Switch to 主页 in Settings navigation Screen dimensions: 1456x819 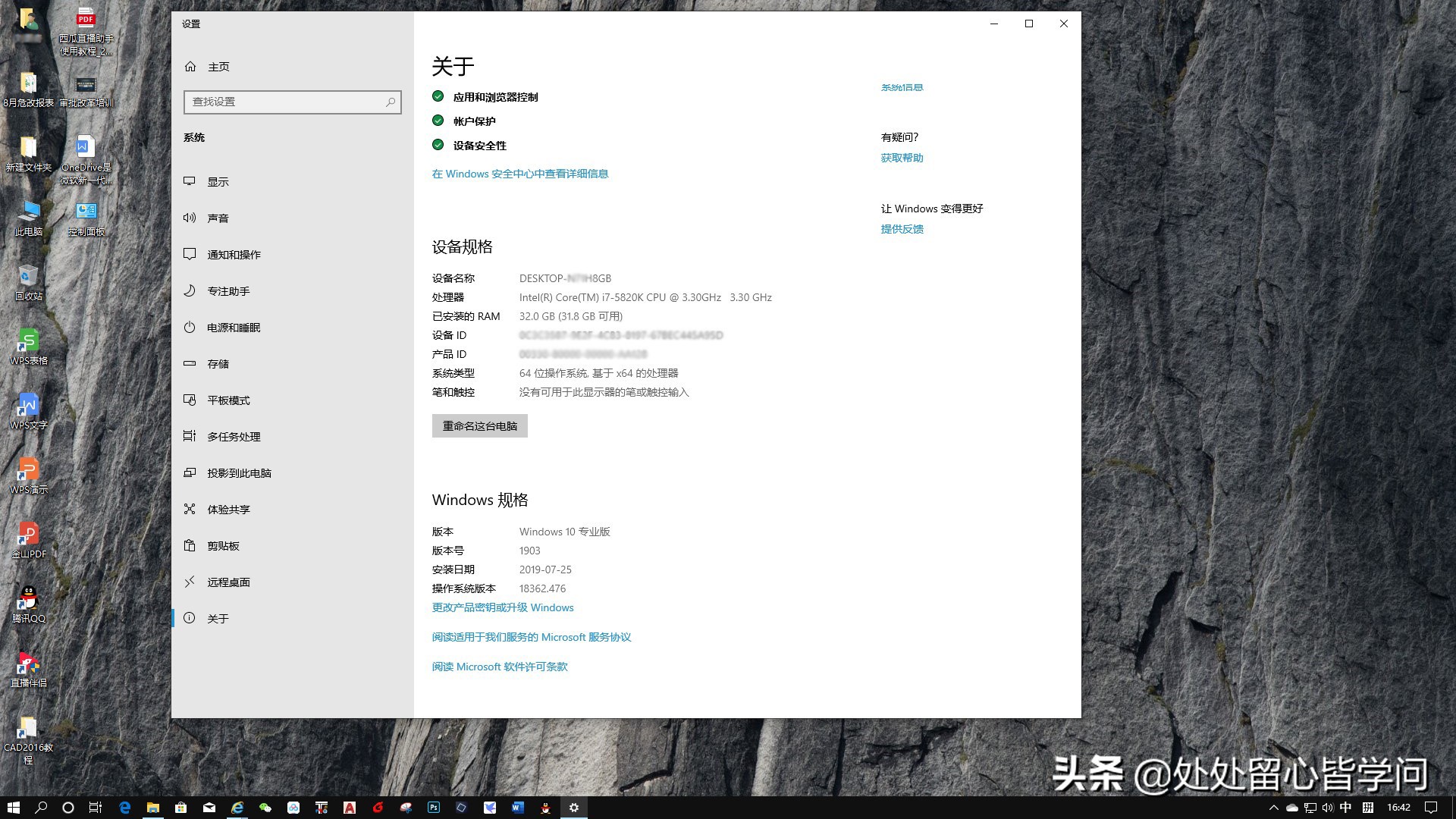[x=218, y=67]
